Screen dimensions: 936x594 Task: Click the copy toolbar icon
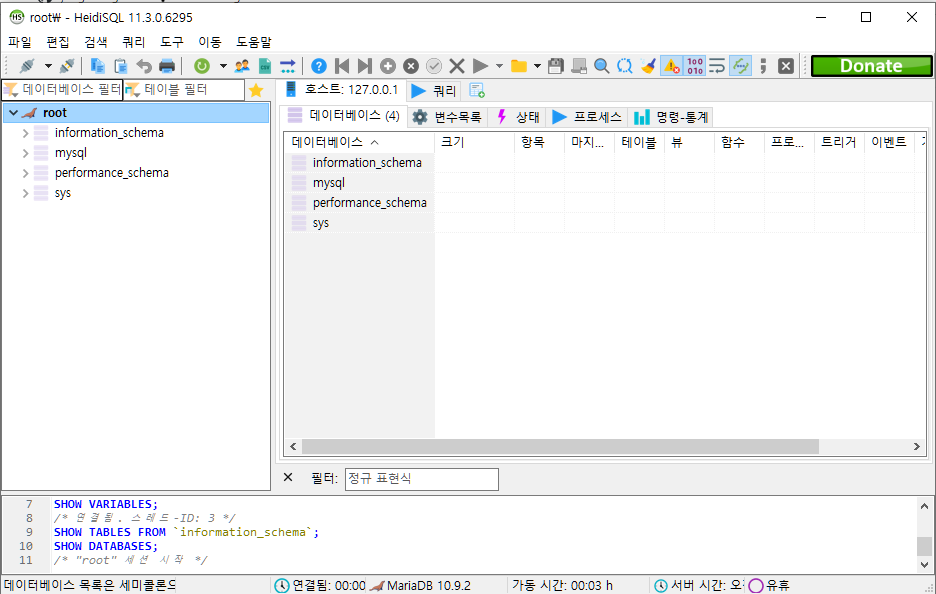[x=97, y=66]
